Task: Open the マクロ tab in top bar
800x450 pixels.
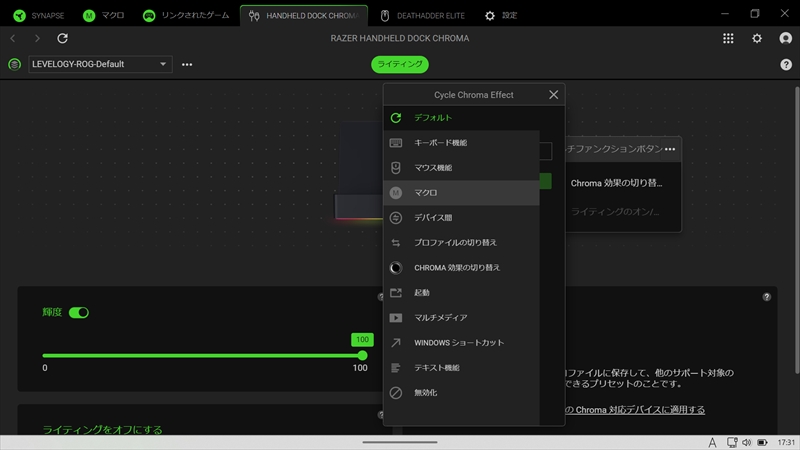Action: click(103, 15)
